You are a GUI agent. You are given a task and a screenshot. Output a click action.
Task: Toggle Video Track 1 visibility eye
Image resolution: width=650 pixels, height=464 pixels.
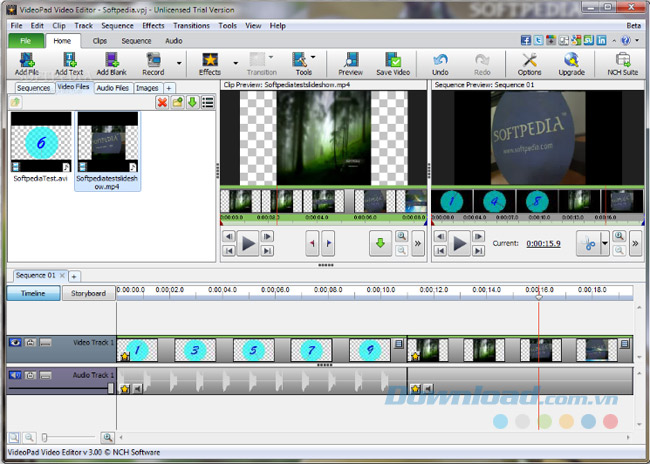pos(15,343)
